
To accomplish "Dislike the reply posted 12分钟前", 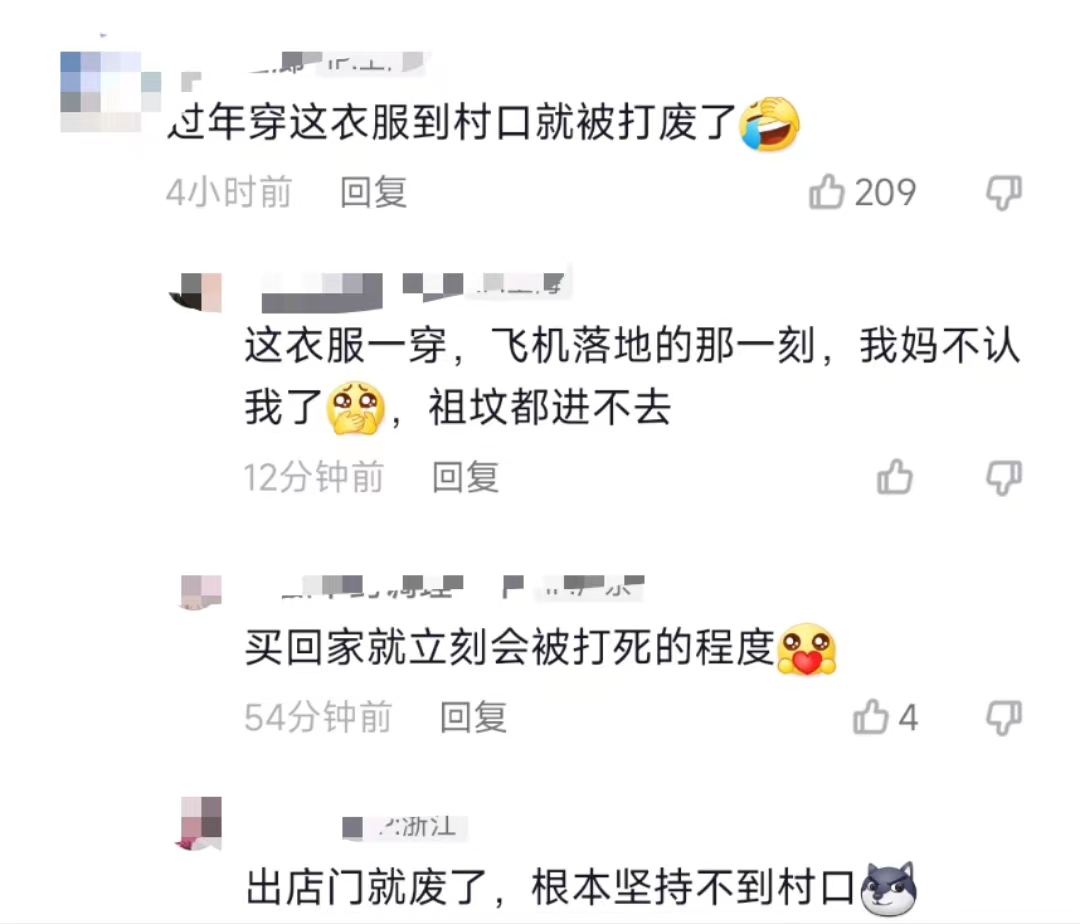I will tap(1004, 479).
